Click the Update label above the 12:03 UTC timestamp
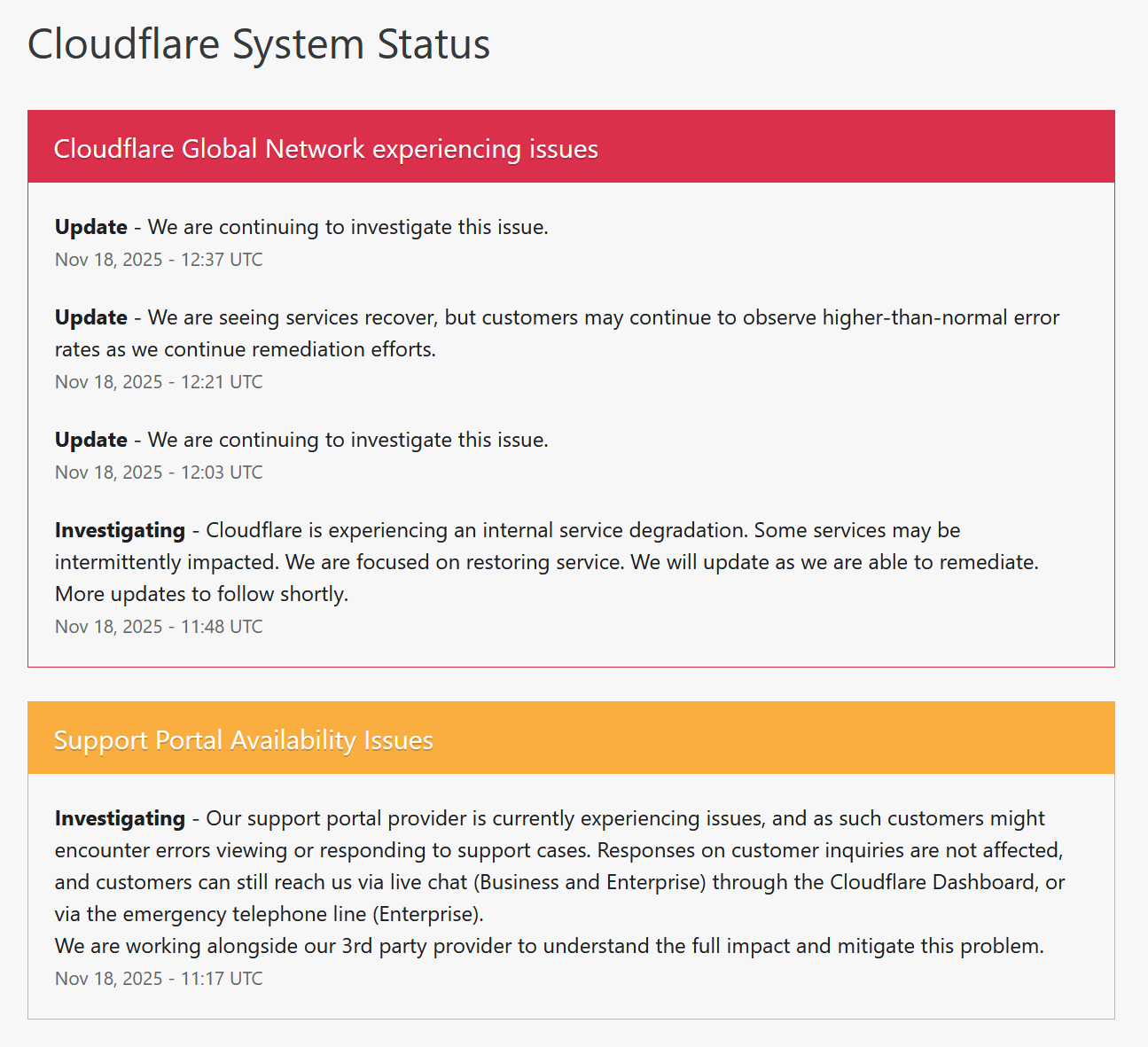This screenshot has height=1047, width=1148. (x=91, y=440)
